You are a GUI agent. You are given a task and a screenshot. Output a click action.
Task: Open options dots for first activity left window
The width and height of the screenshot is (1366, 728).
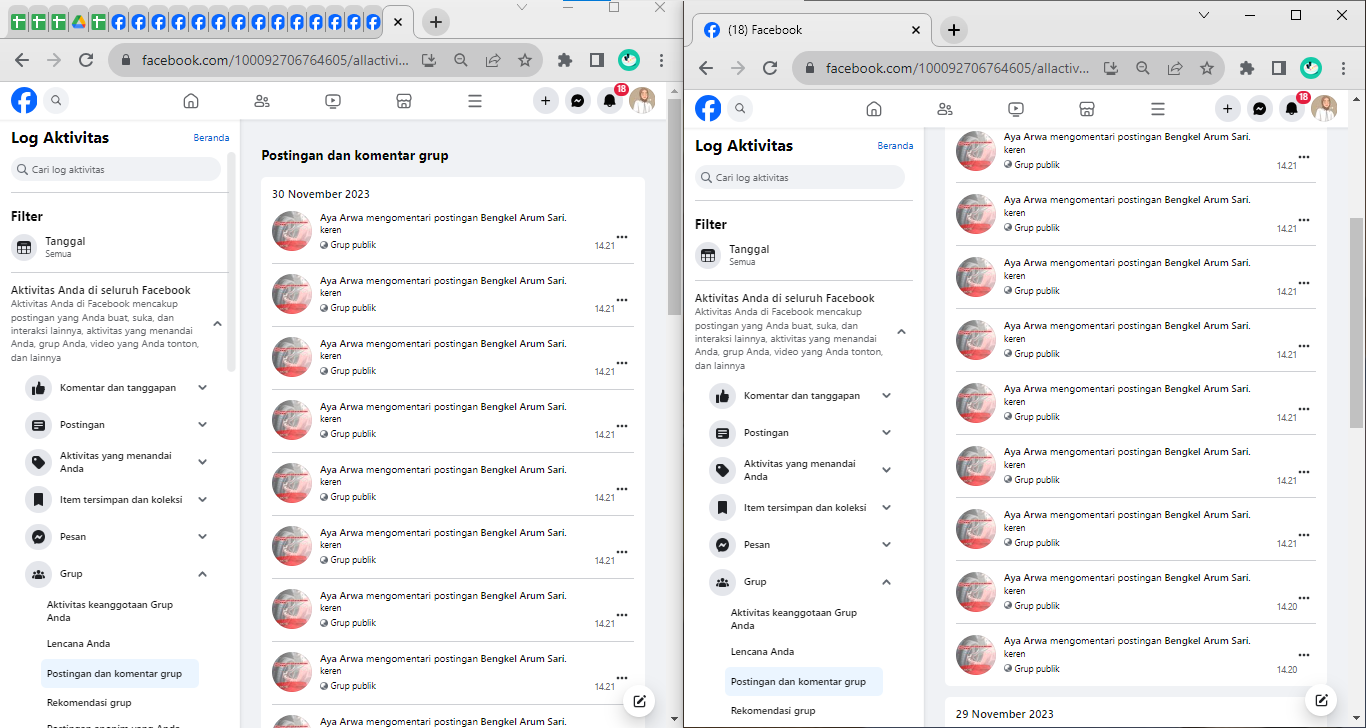click(x=622, y=237)
